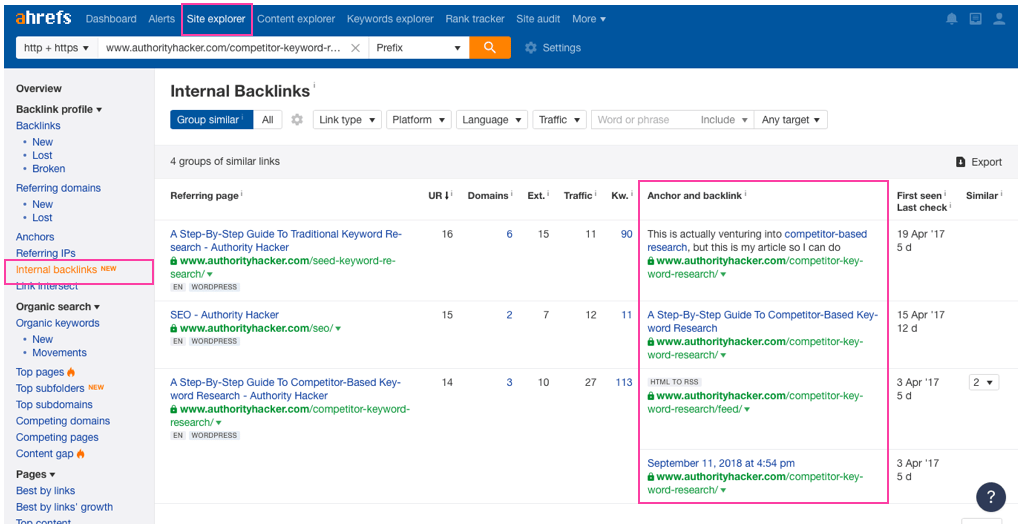Image resolution: width=1022 pixels, height=529 pixels.
Task: Click the user account profile icon
Action: [x=999, y=19]
